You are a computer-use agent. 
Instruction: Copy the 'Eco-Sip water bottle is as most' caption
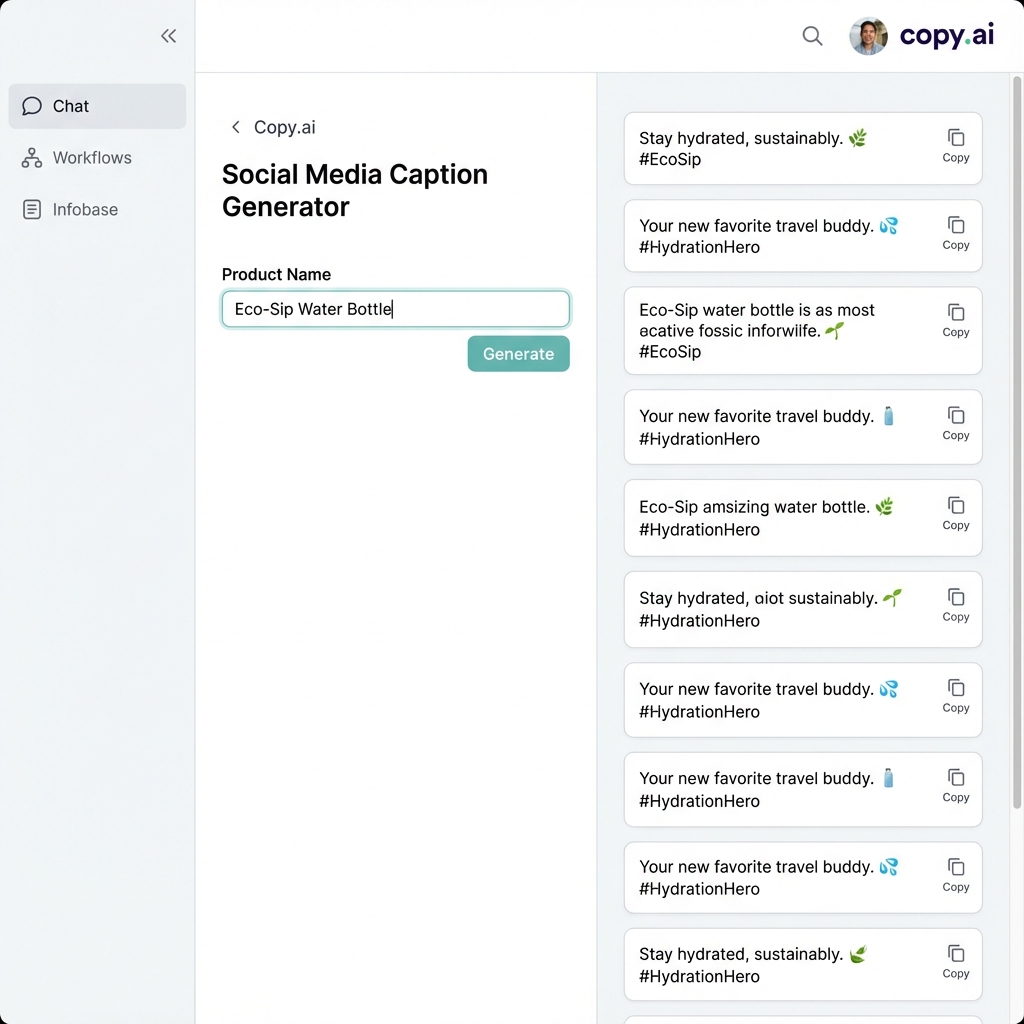[x=955, y=319]
